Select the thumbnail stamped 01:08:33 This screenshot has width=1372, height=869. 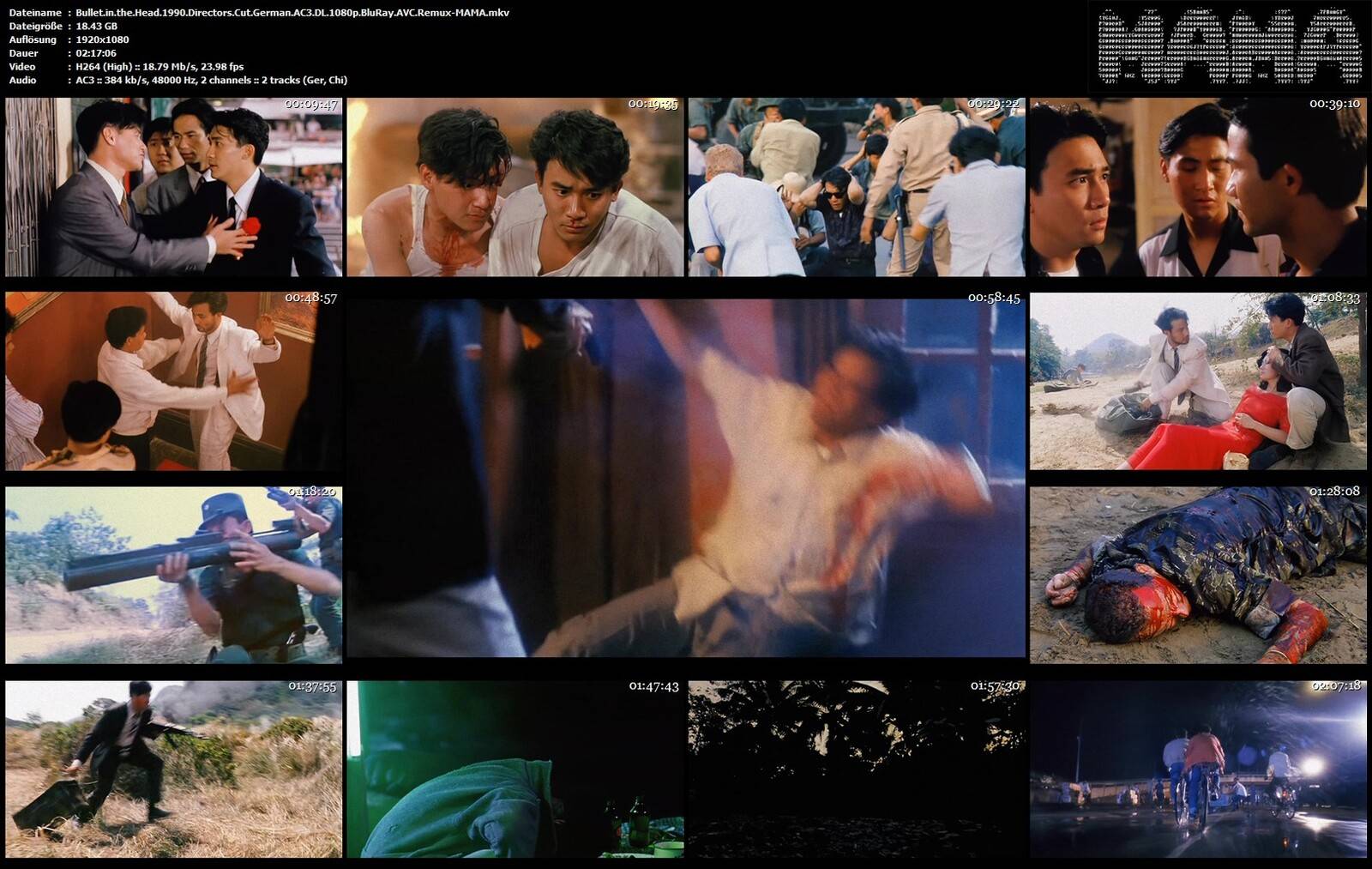[1198, 381]
